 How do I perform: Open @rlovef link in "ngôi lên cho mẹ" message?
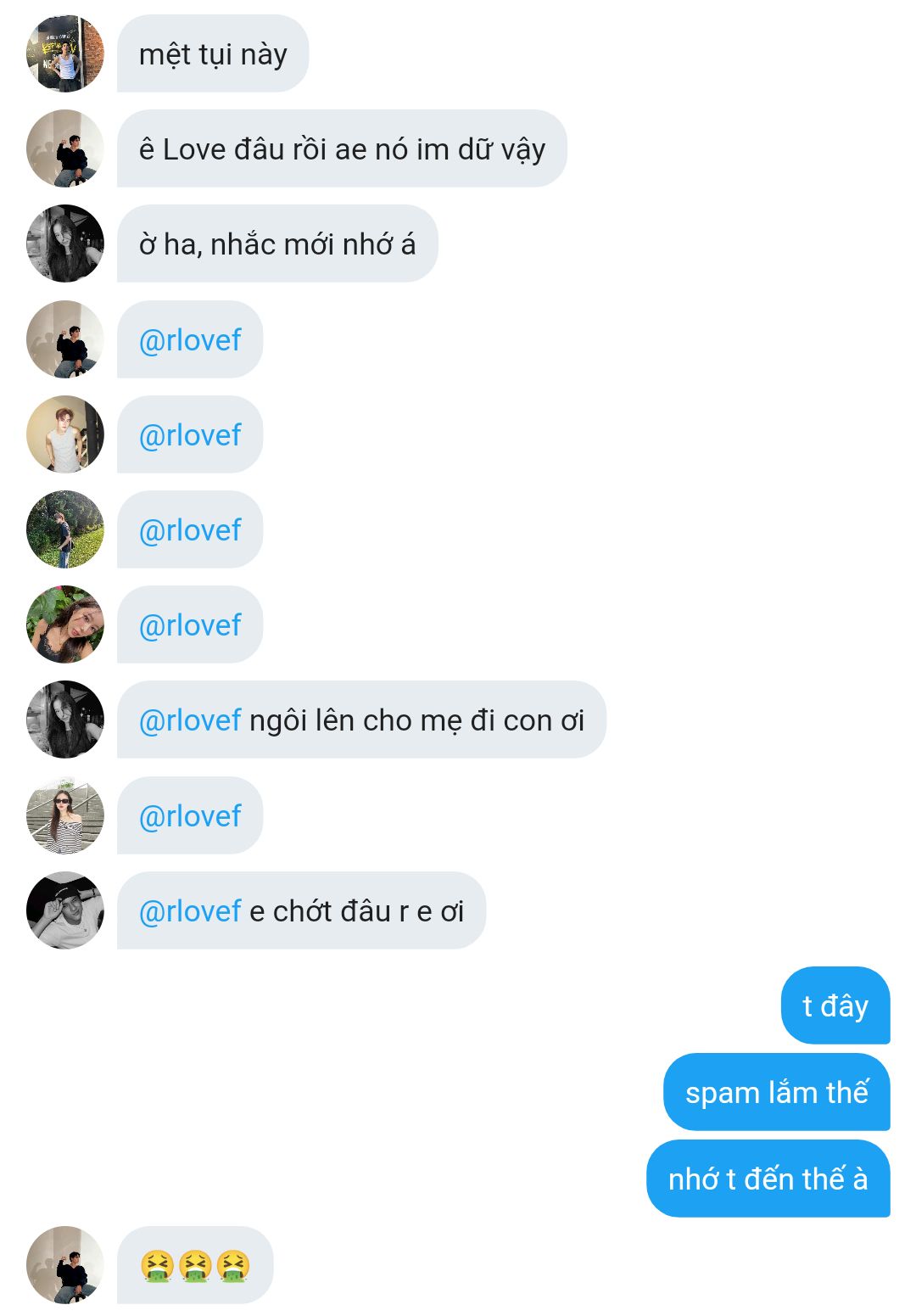[x=190, y=720]
